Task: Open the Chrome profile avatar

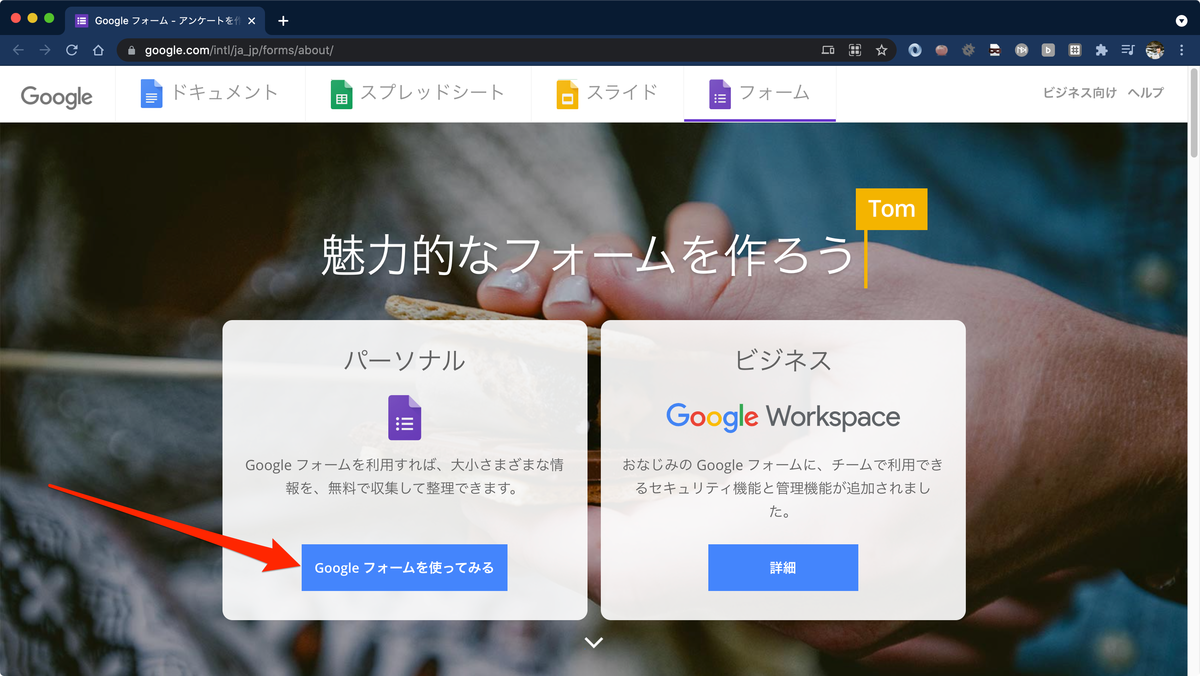Action: pos(1155,49)
